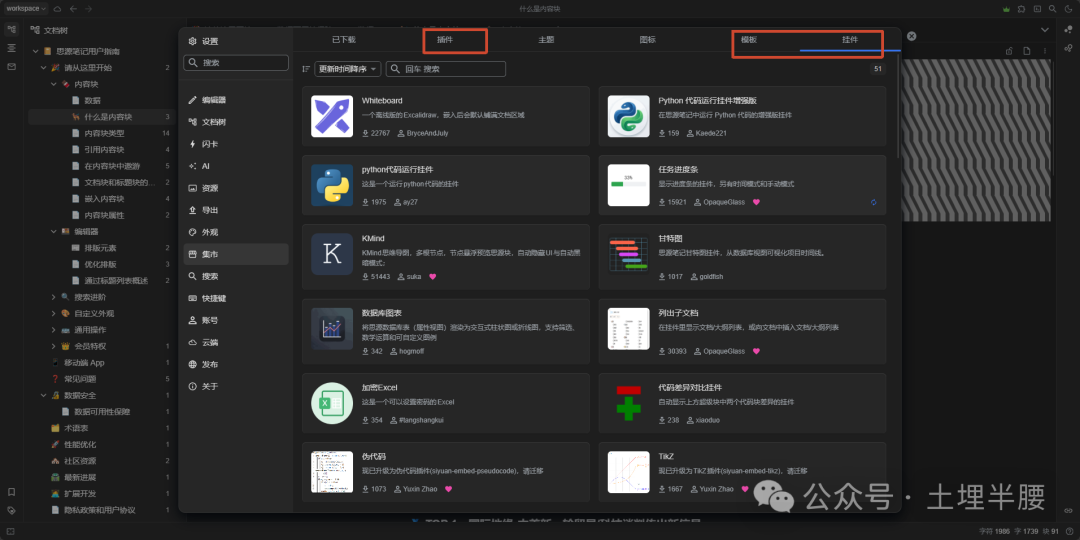Viewport: 1080px width, 540px height.
Task: Open the 更新时间降序 sort dropdown
Action: 348,69
